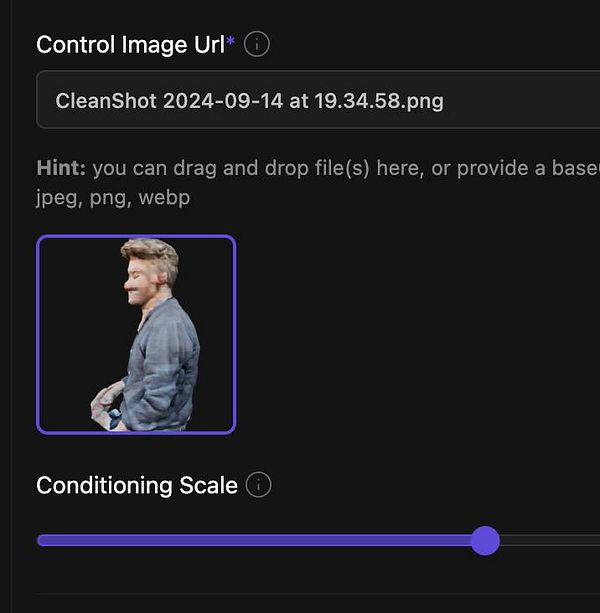
Task: Click the info icon beside Conditioning Scale
Action: pos(258,486)
